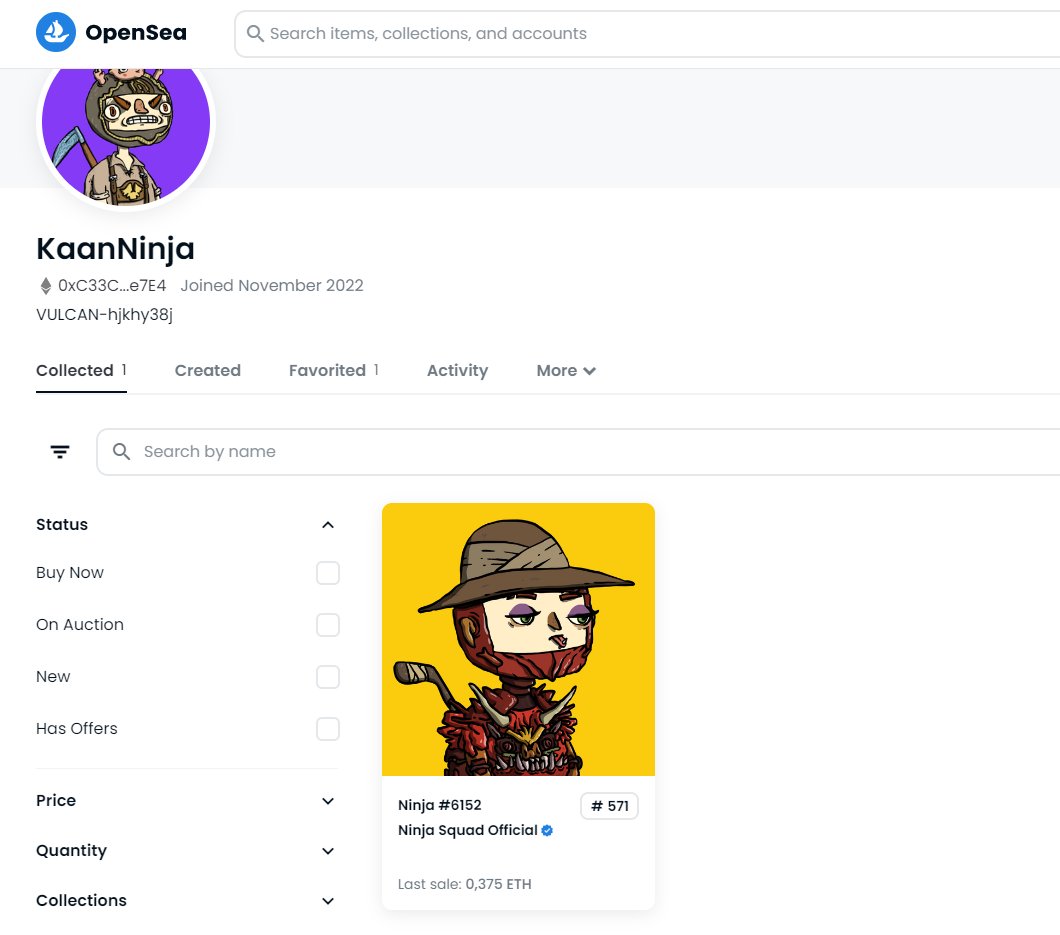
Task: Open the filter funnel icon
Action: click(x=59, y=451)
